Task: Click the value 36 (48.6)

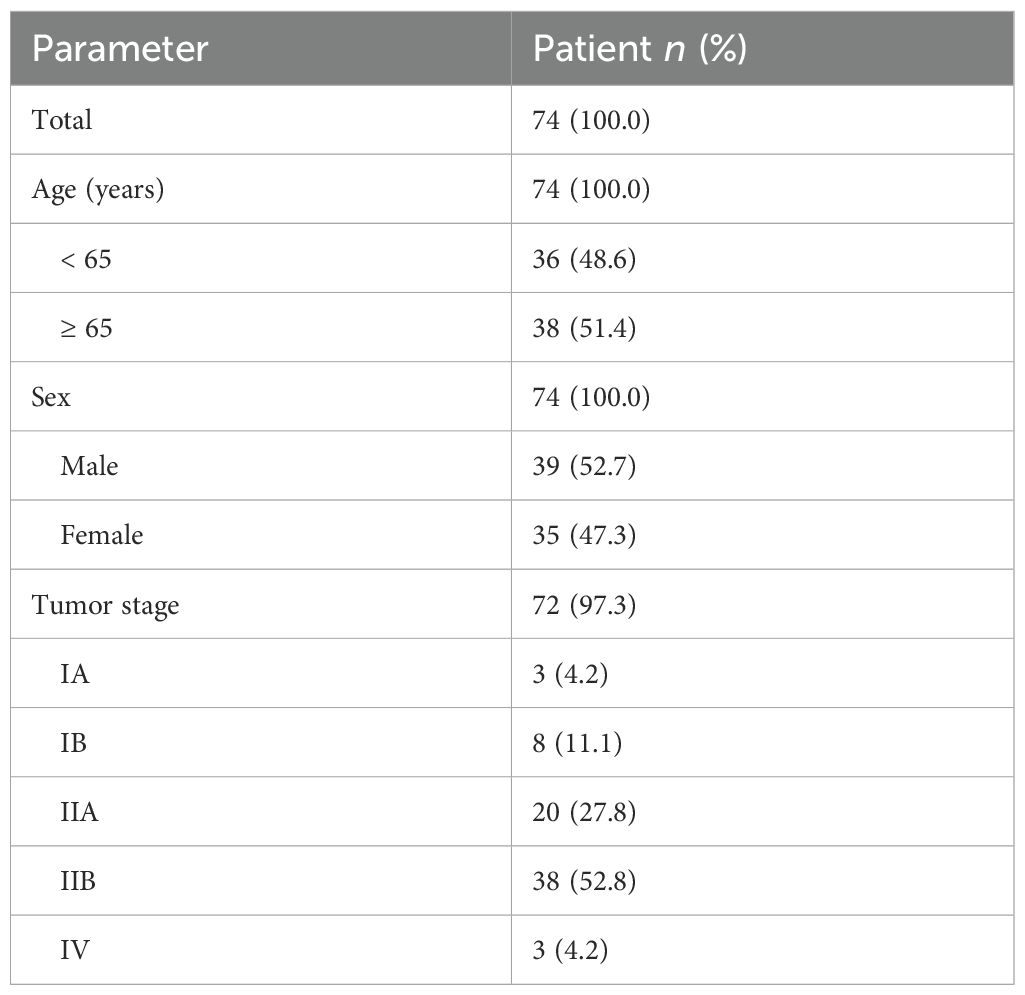Action: point(584,259)
